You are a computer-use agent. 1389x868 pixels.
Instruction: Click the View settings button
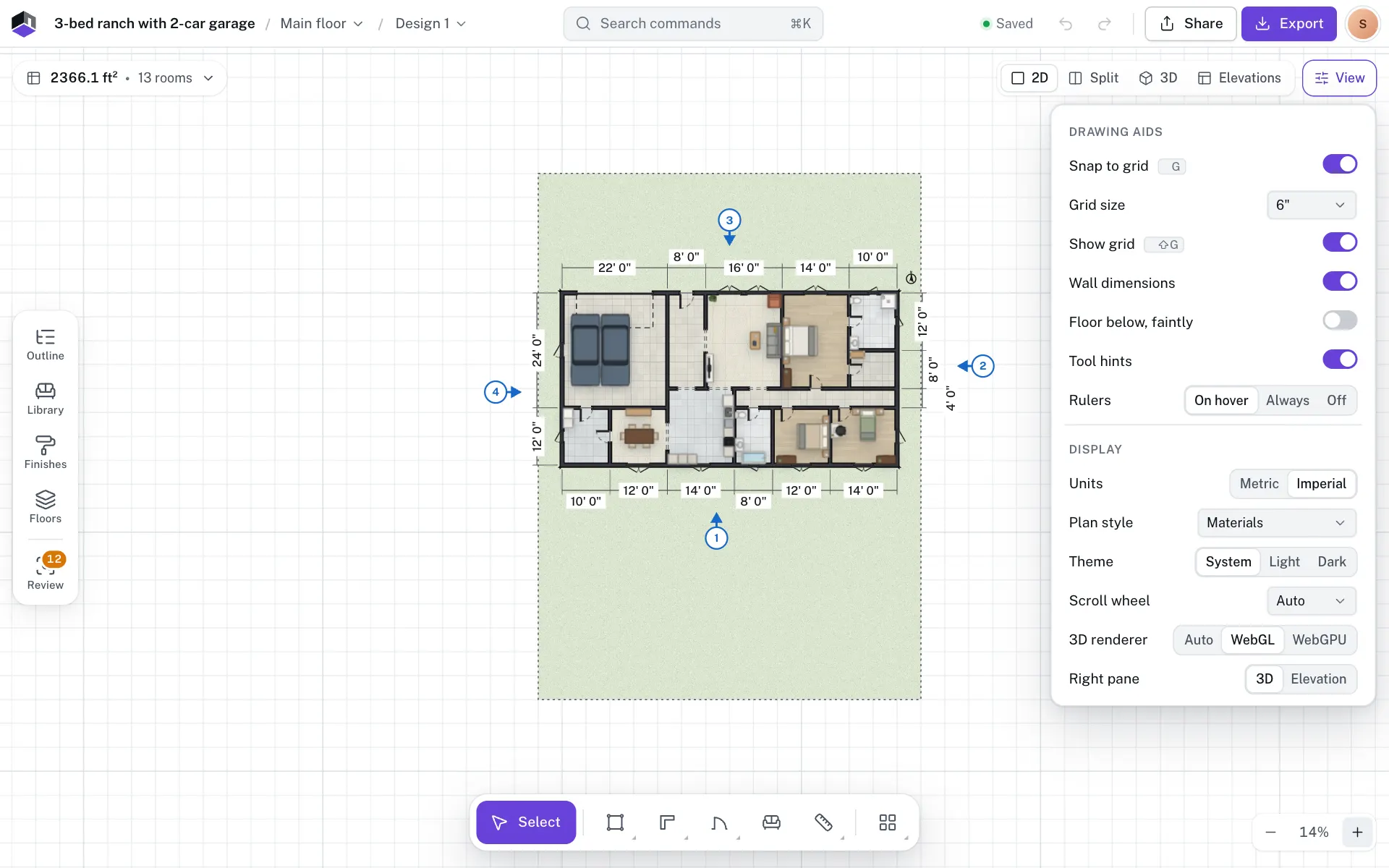coord(1339,78)
